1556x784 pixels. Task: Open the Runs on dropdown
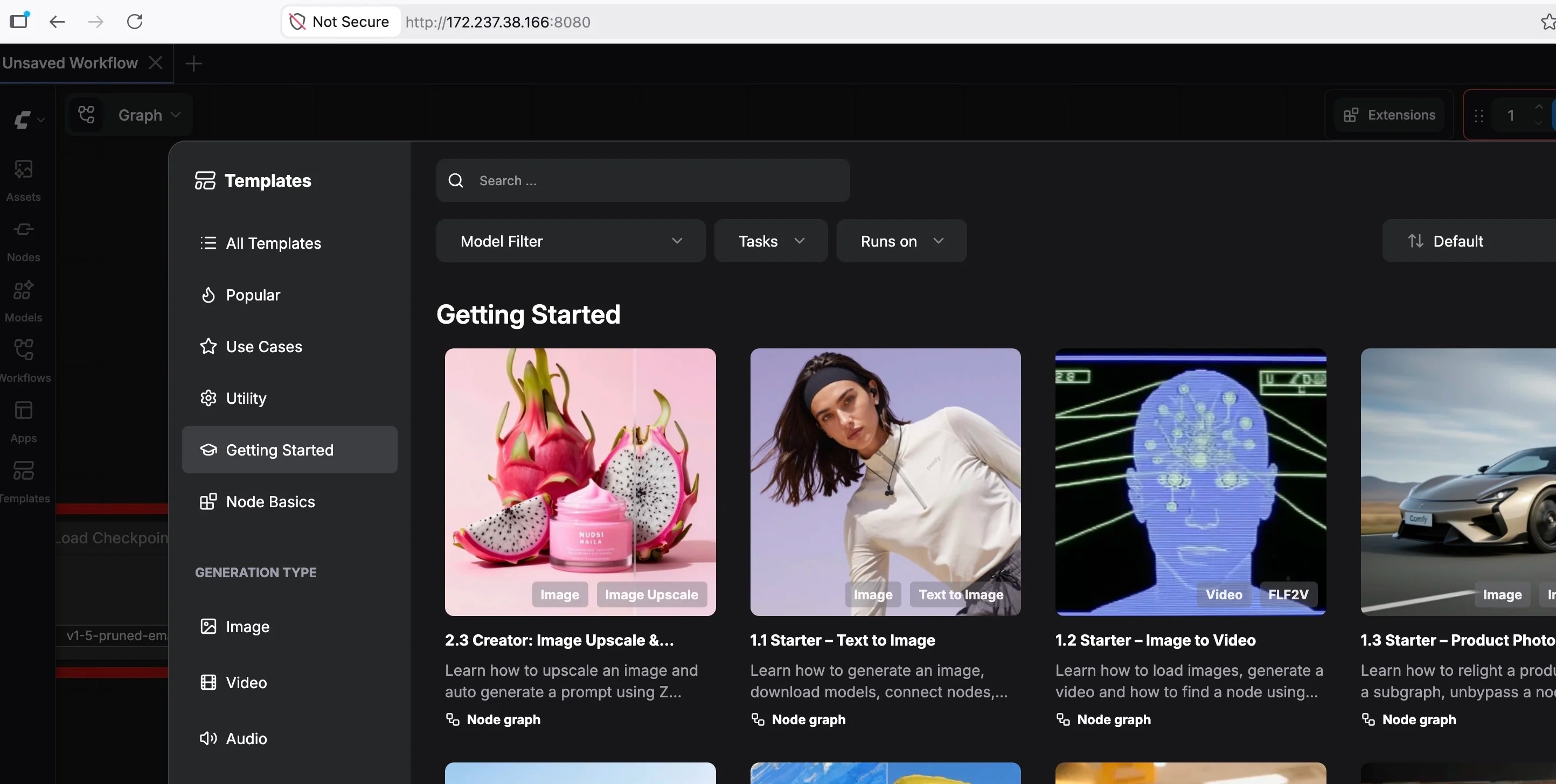tap(901, 241)
